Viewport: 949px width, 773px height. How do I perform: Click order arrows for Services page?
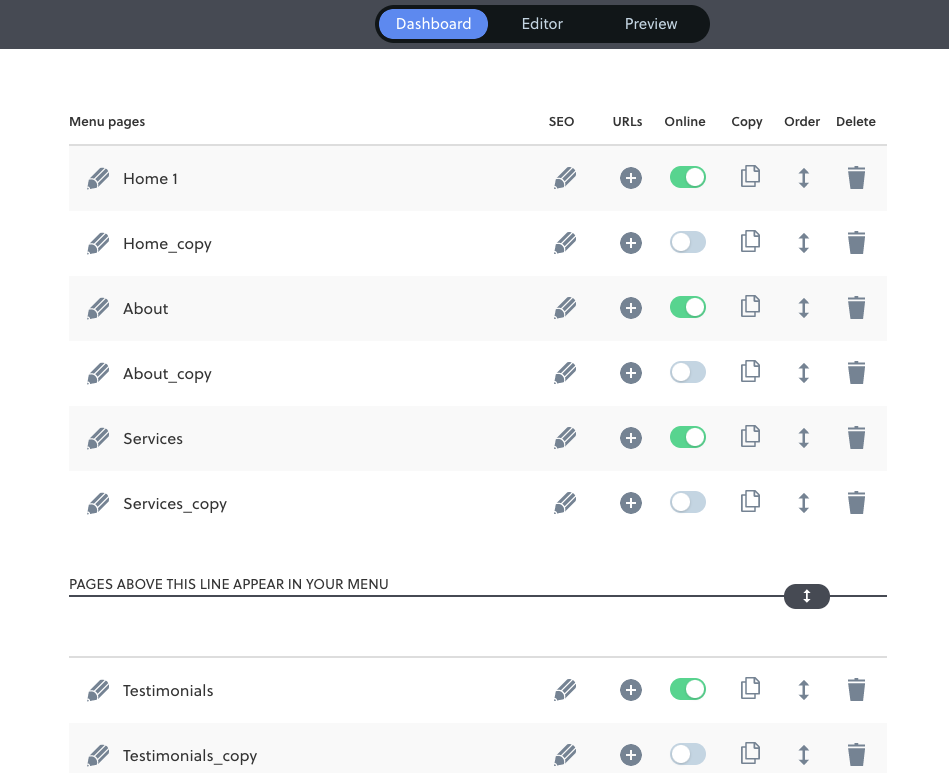(803, 438)
